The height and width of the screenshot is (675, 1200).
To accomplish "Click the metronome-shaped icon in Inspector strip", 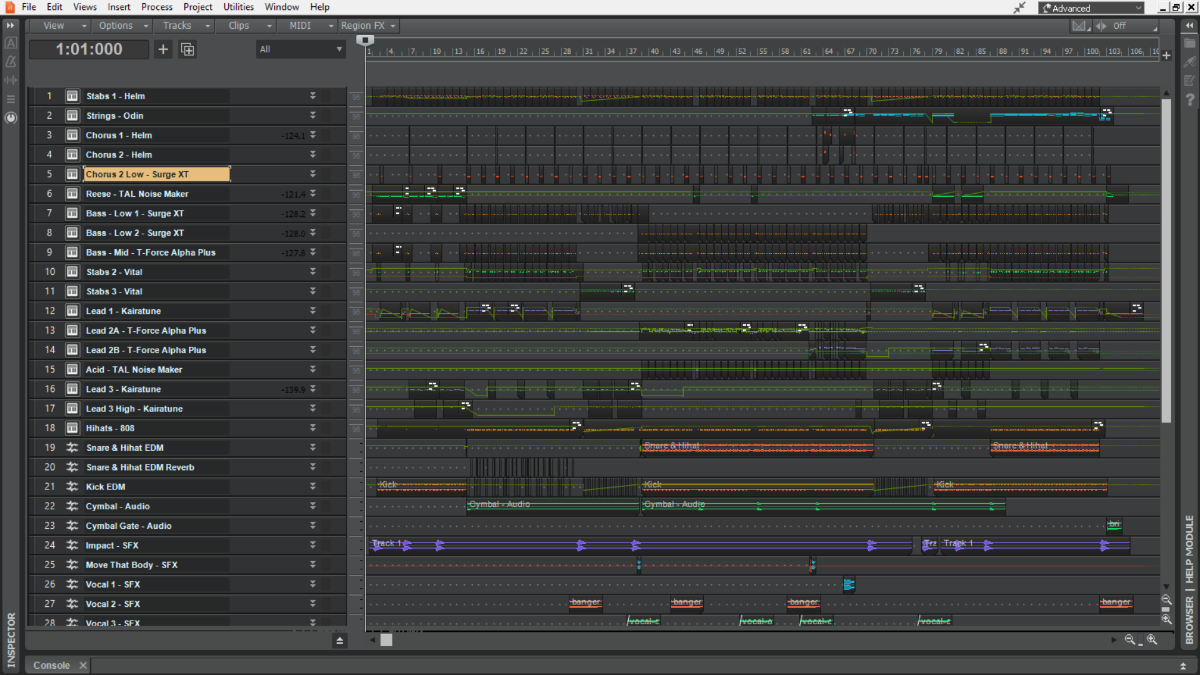I will tap(11, 62).
